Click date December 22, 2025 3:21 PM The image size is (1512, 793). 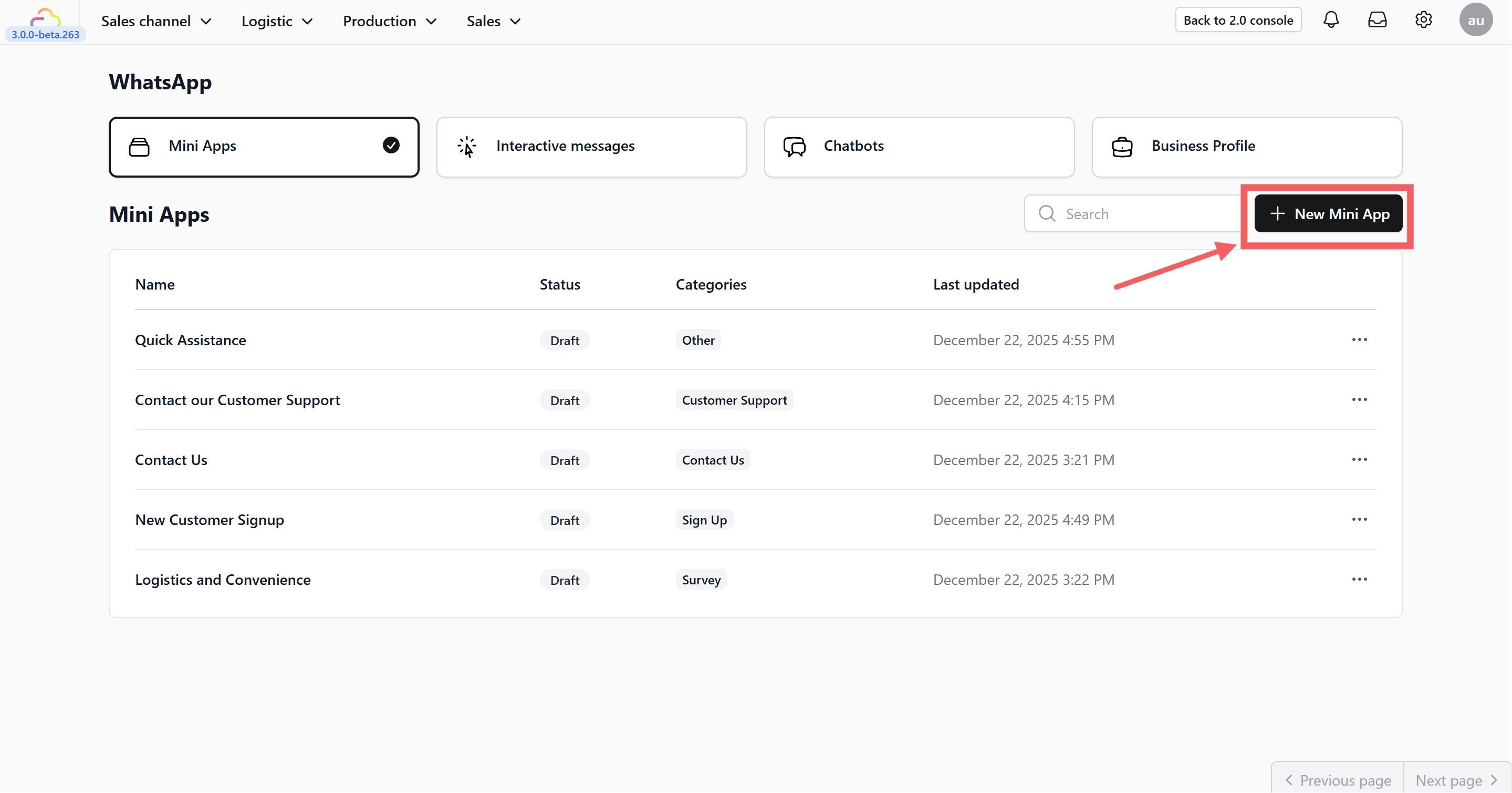[1023, 460]
